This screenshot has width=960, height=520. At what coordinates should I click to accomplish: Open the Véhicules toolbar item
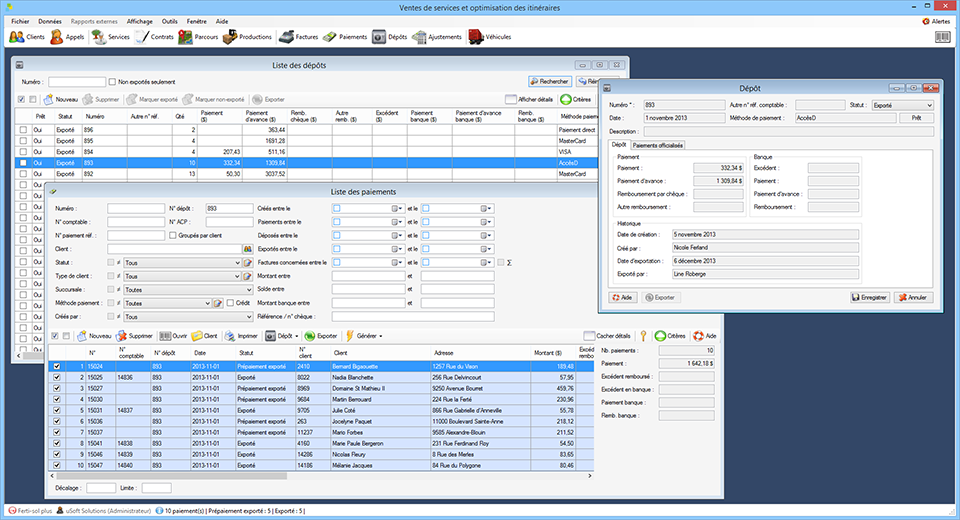[x=490, y=37]
